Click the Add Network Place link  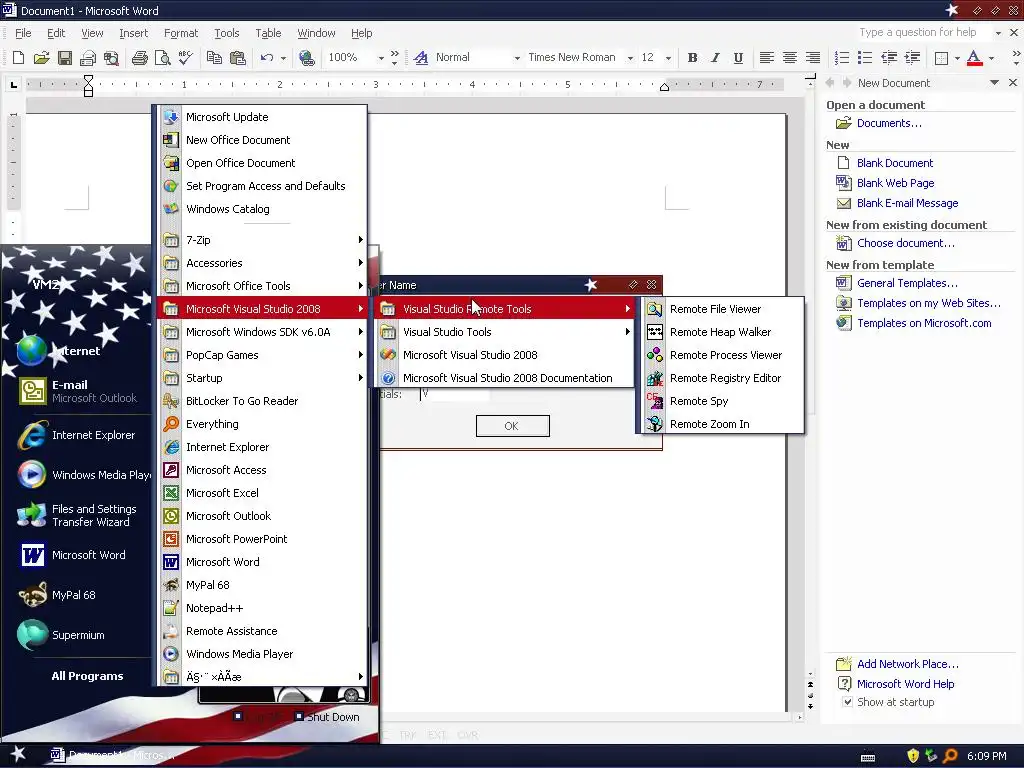pyautogui.click(x=907, y=664)
